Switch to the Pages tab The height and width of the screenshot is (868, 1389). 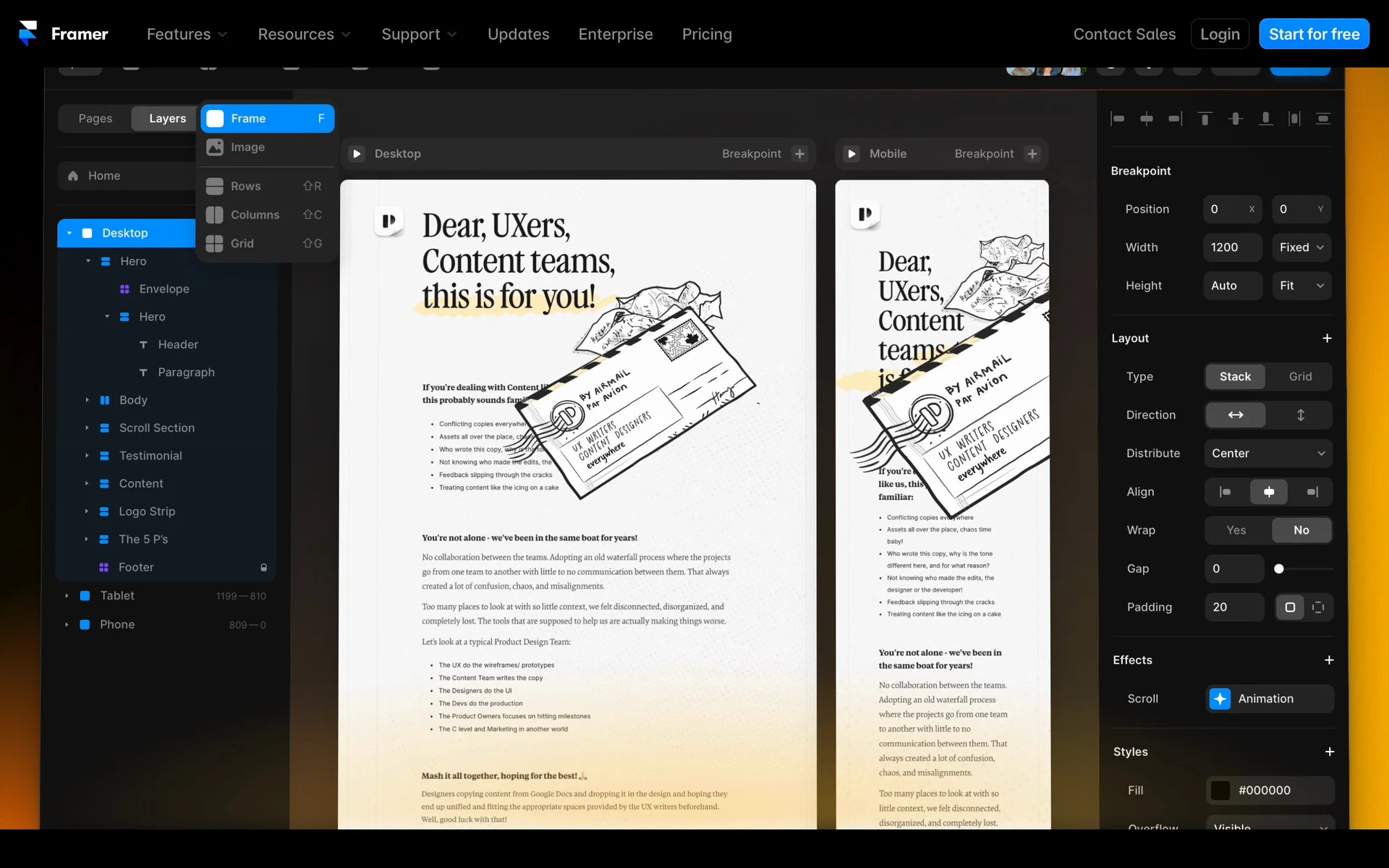95,119
